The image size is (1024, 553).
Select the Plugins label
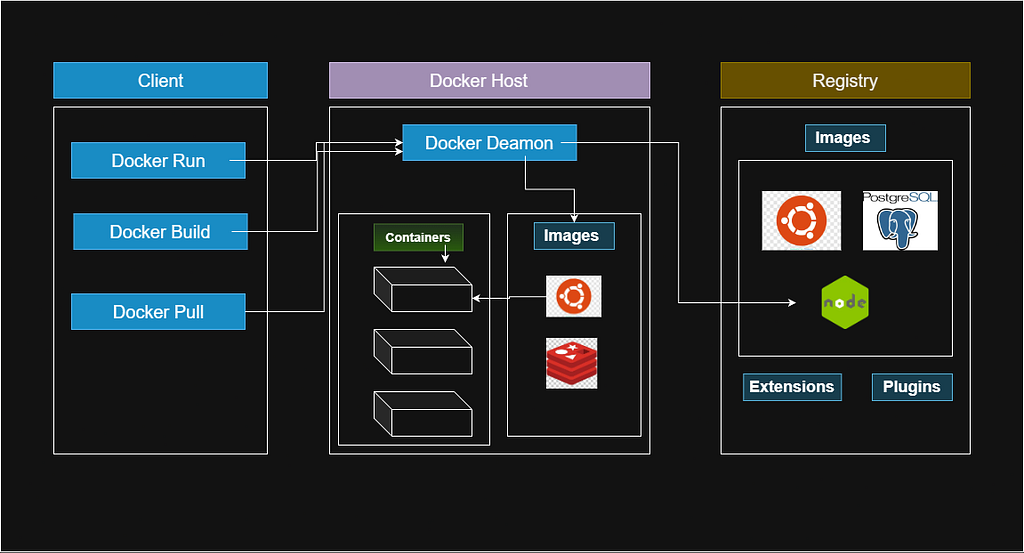912,387
